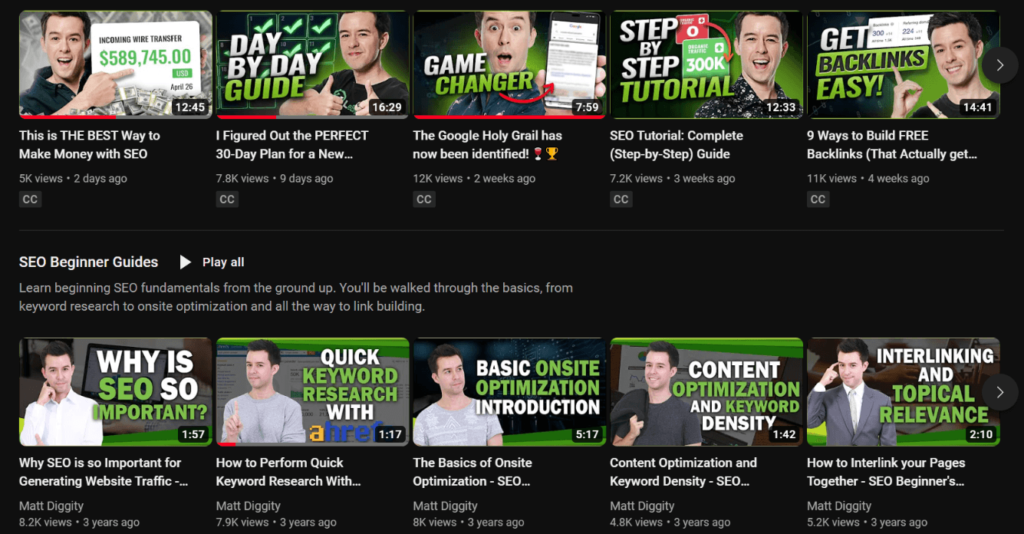Click '8.2K views • 3 years ago' text
Screen dimensions: 1024x534
pyautogui.click(x=79, y=522)
